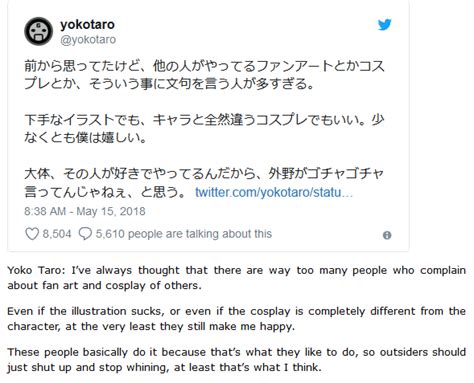Viewport: 474px width, 383px height.
Task: Click the "These people basically do it" paragraph
Action: click(236, 360)
